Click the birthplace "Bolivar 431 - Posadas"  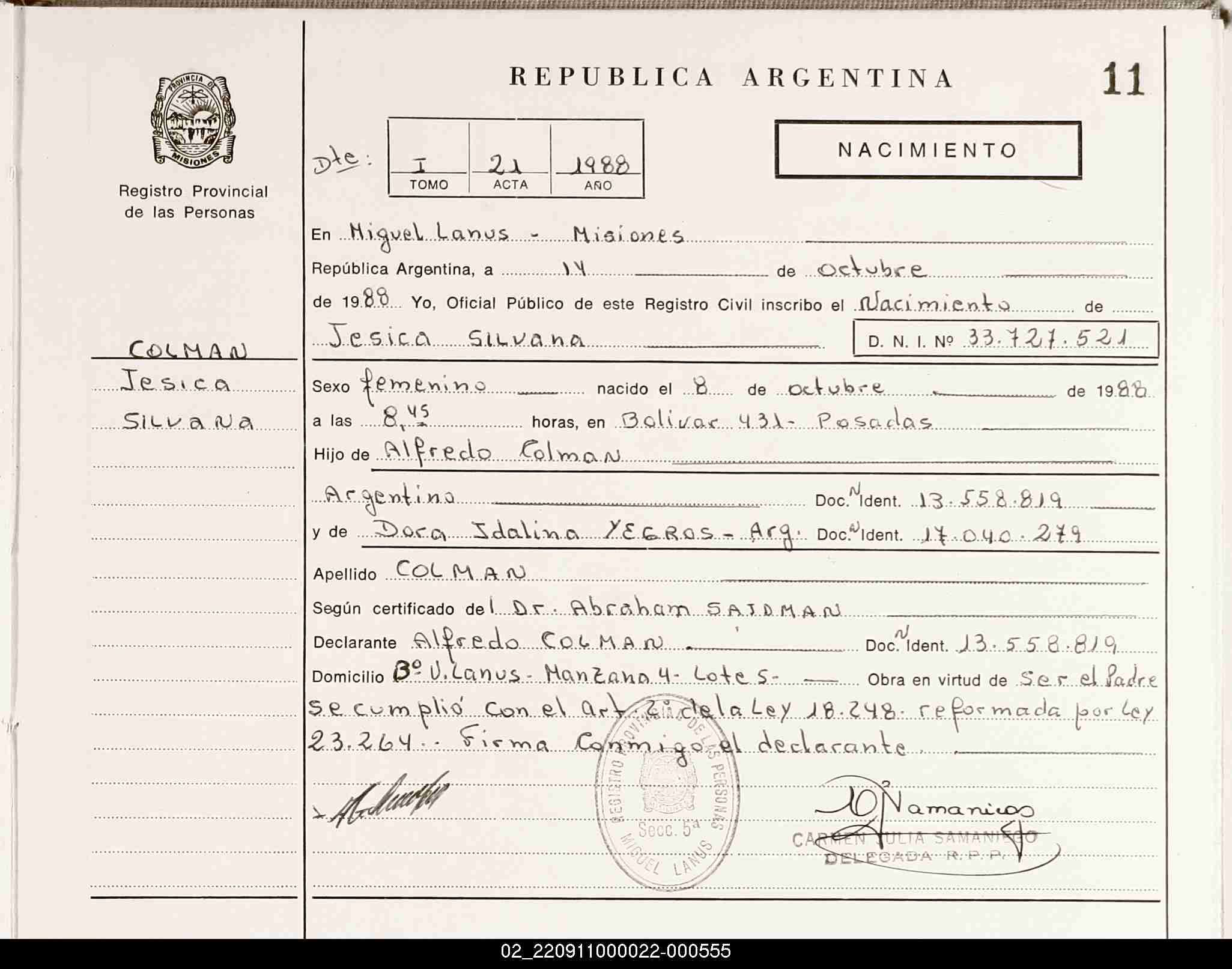point(776,420)
